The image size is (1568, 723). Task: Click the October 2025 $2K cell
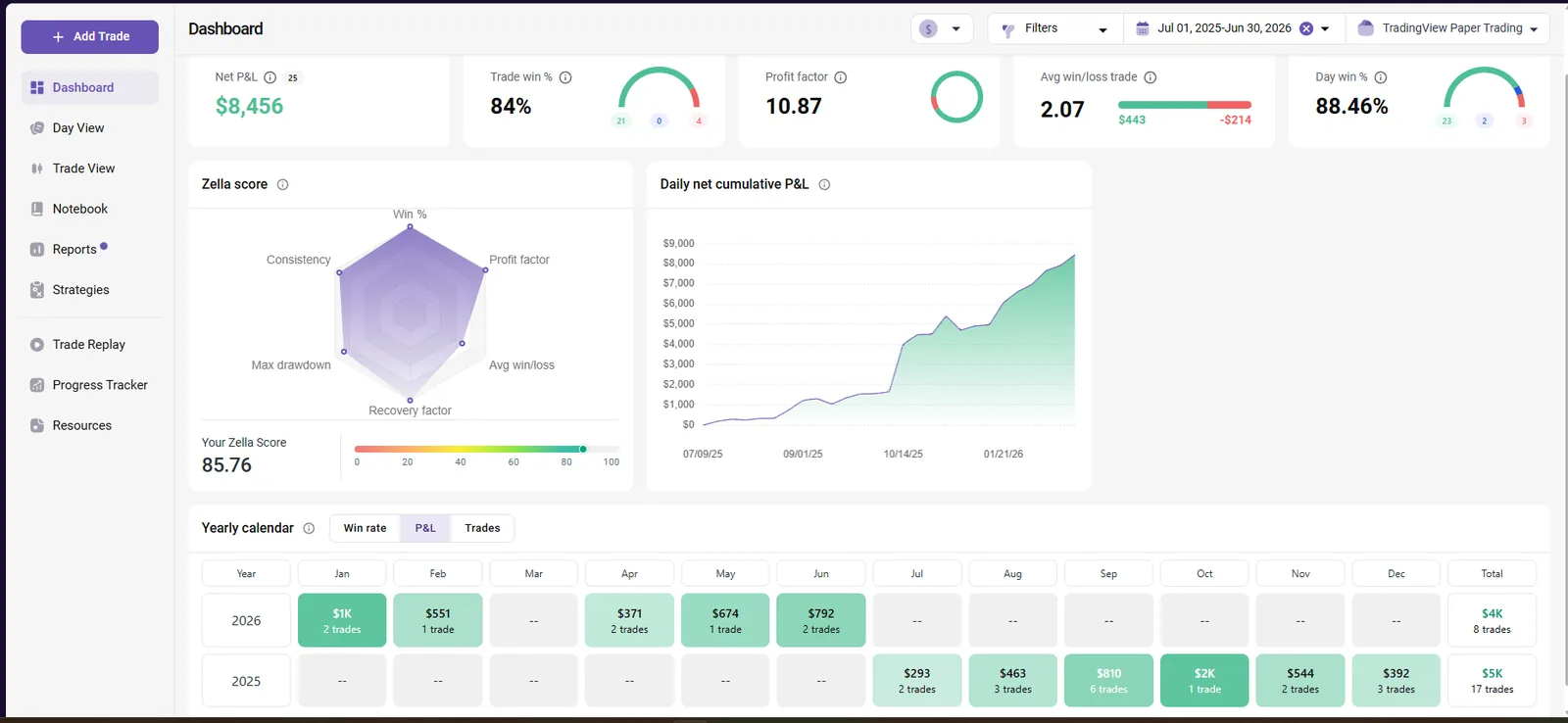(x=1204, y=681)
